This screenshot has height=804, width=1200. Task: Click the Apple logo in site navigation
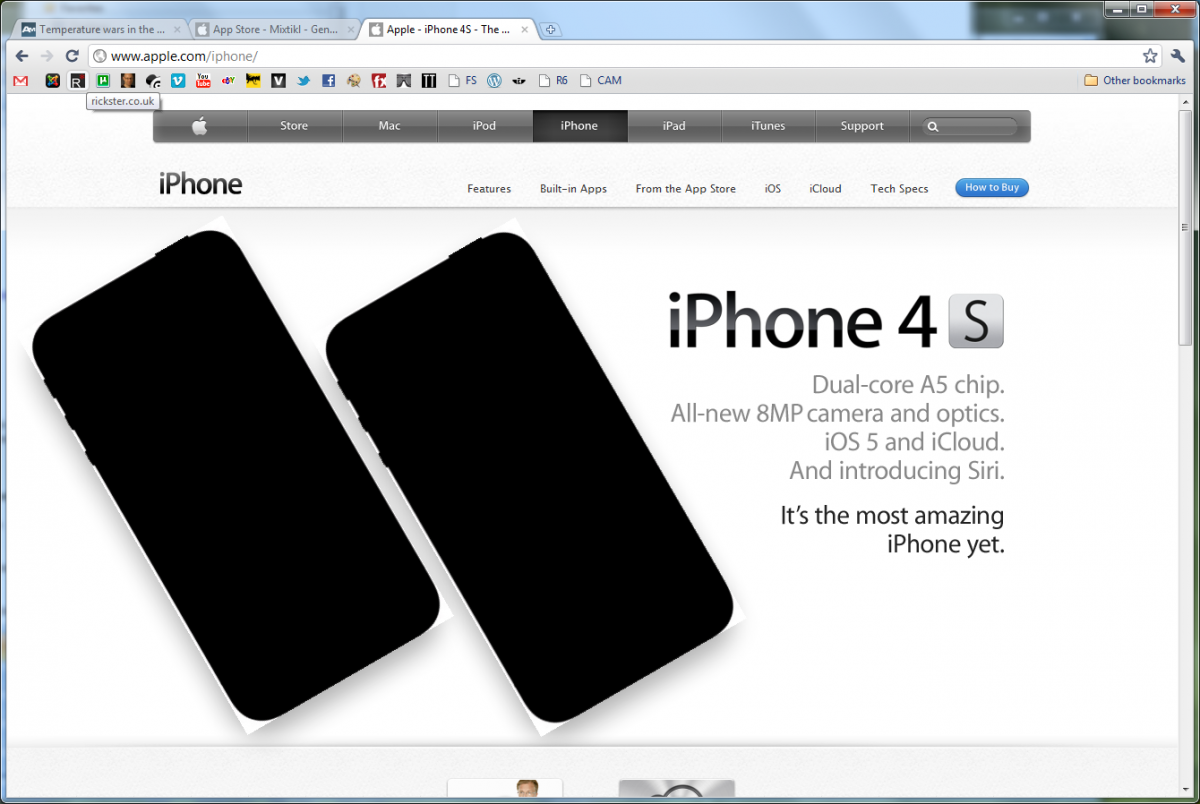tap(199, 126)
